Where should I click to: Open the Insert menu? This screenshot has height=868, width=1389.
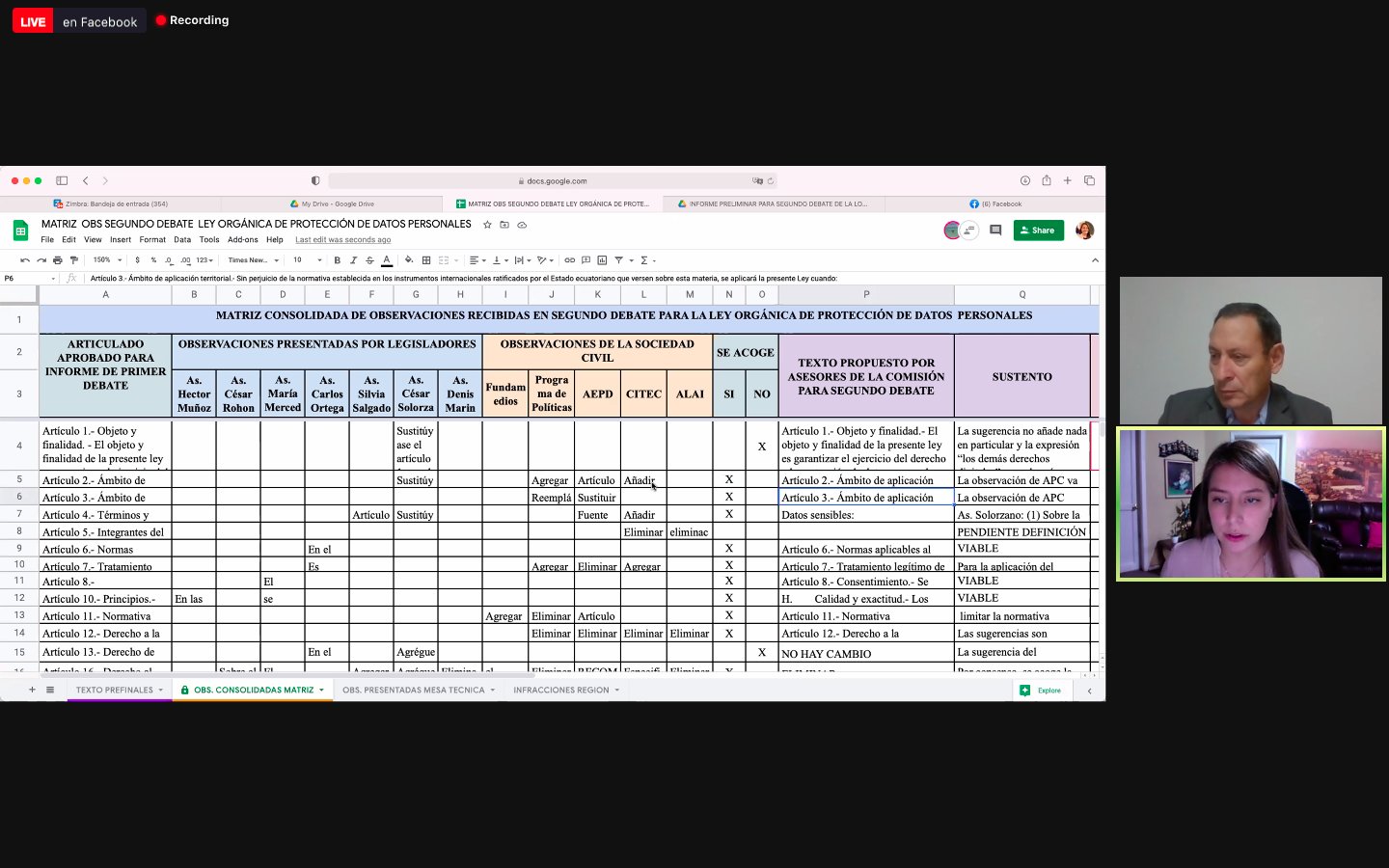click(121, 239)
